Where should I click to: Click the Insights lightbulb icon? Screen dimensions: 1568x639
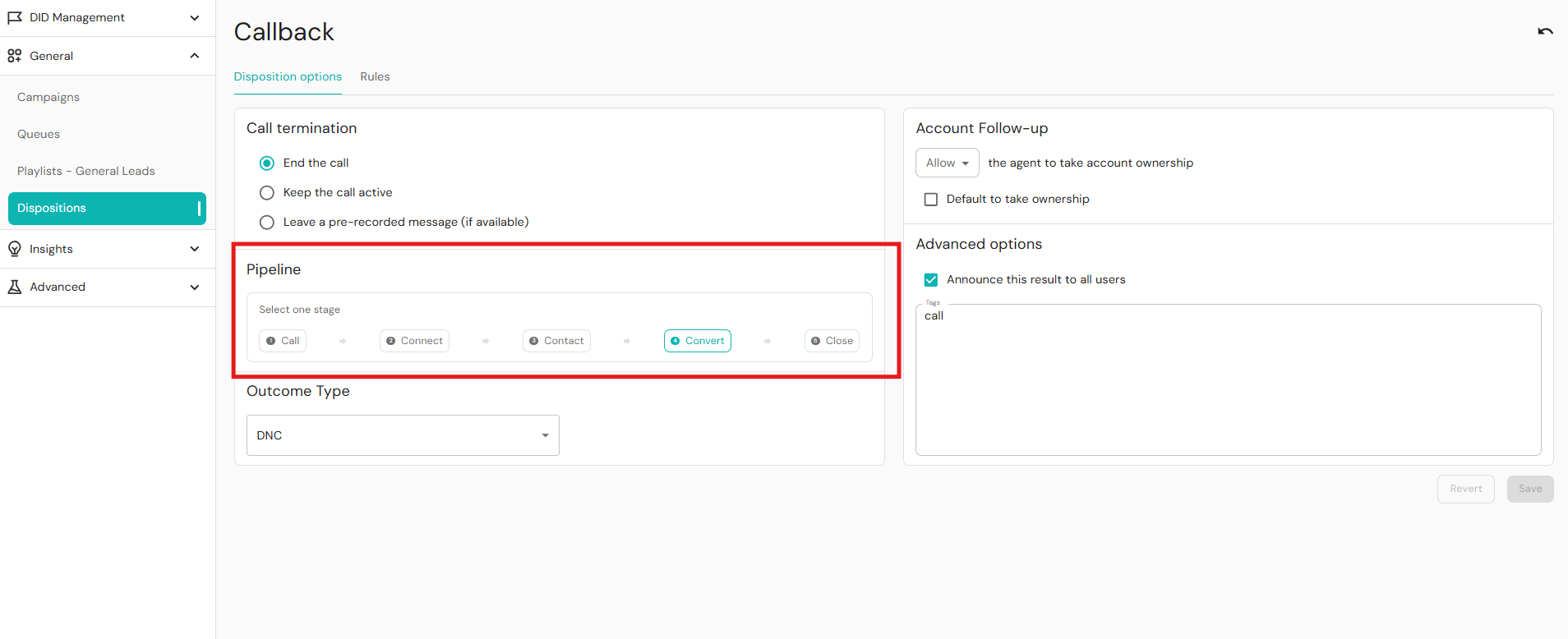tap(15, 249)
